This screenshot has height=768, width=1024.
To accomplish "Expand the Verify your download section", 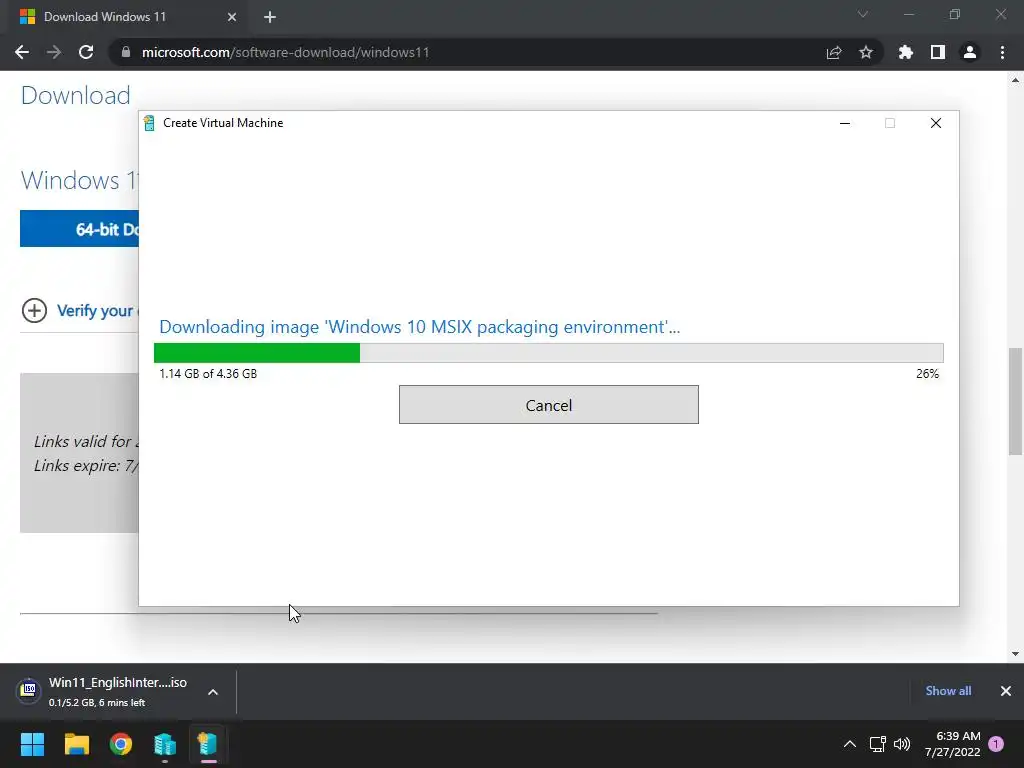I will tap(34, 310).
